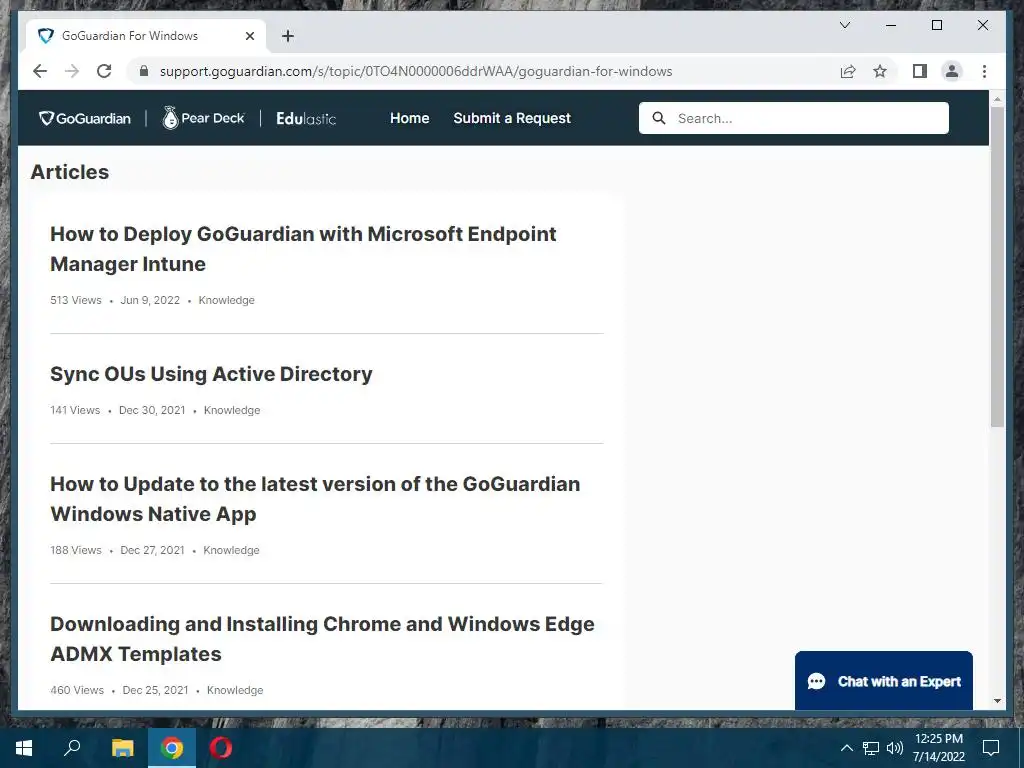
Task: Click the Chrome taskbar icon
Action: pyautogui.click(x=172, y=748)
